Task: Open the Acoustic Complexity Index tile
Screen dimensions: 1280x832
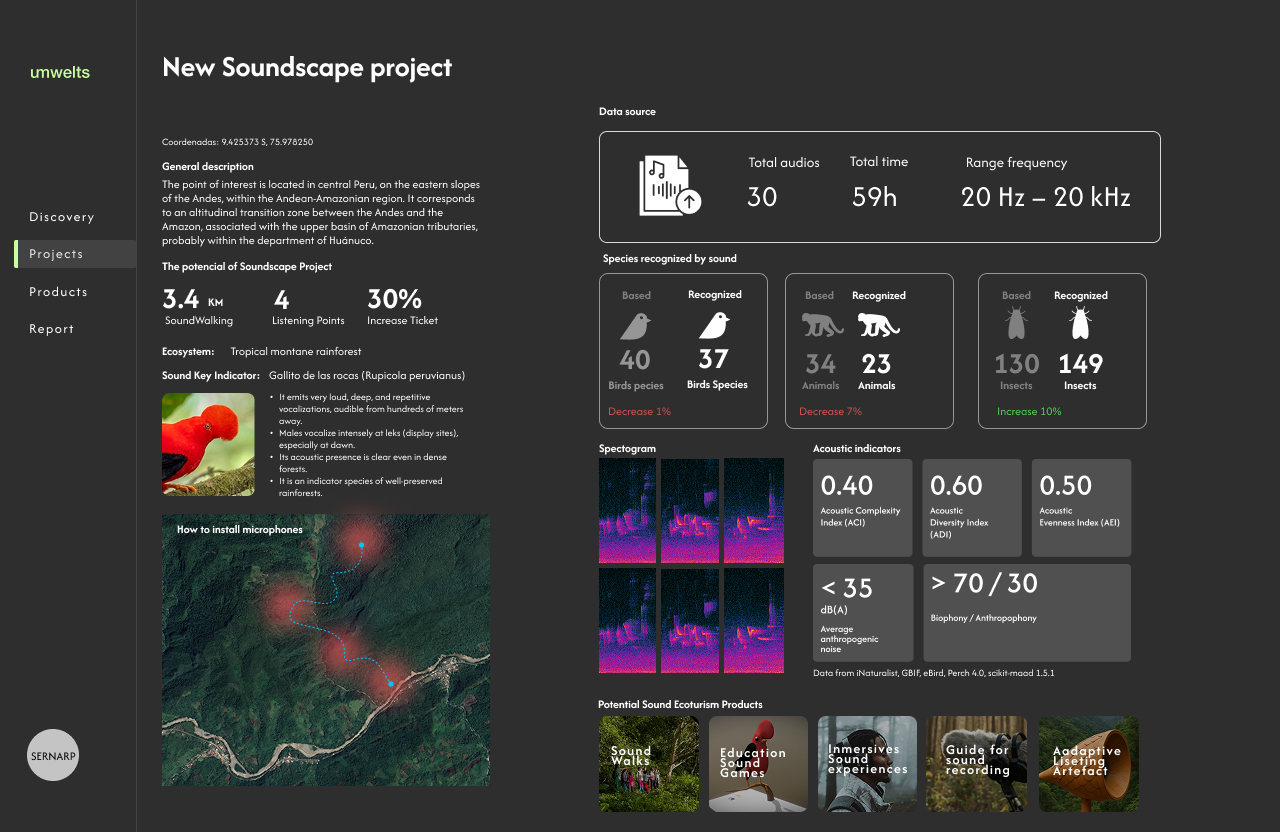Action: coord(862,508)
